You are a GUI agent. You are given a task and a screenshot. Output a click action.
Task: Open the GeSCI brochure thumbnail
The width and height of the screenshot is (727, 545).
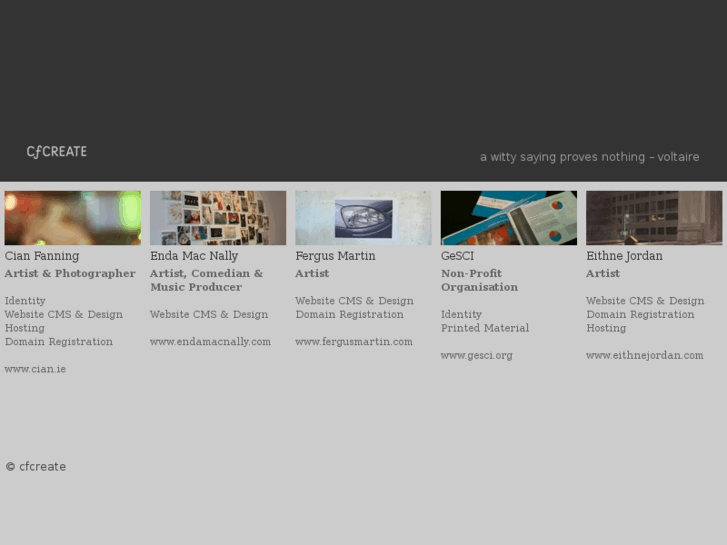pyautogui.click(x=508, y=218)
